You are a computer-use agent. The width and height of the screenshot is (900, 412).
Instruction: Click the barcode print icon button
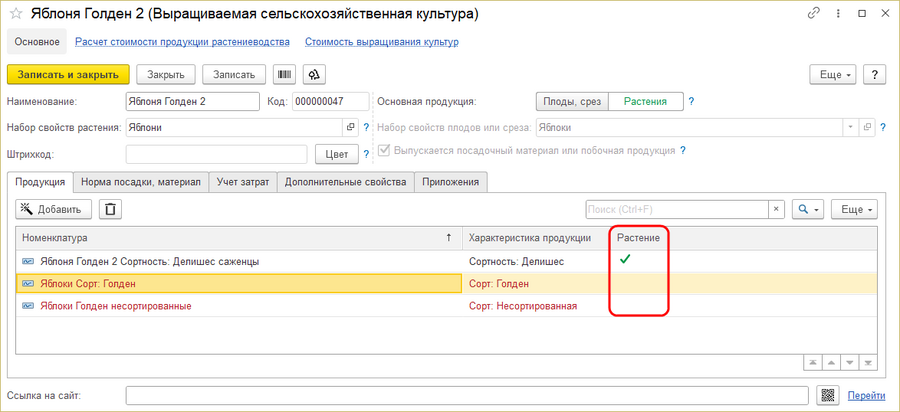coord(284,75)
